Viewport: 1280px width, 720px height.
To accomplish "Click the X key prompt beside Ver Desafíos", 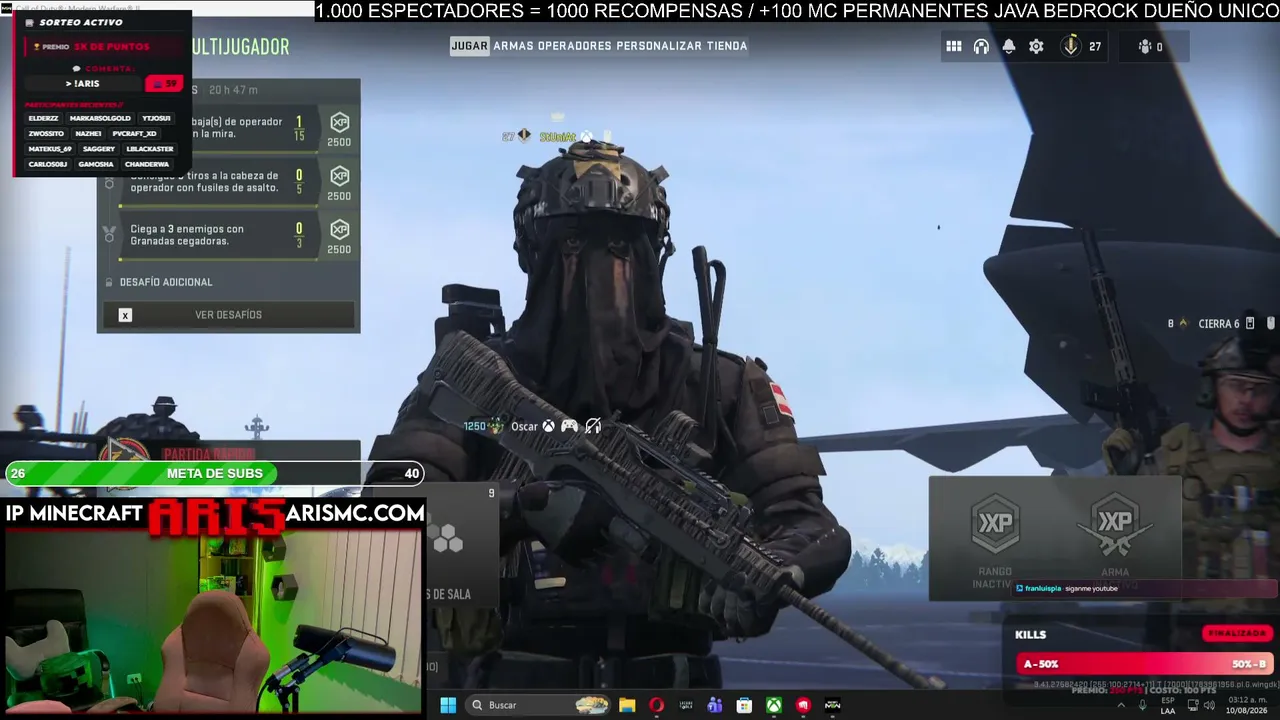I will point(125,315).
